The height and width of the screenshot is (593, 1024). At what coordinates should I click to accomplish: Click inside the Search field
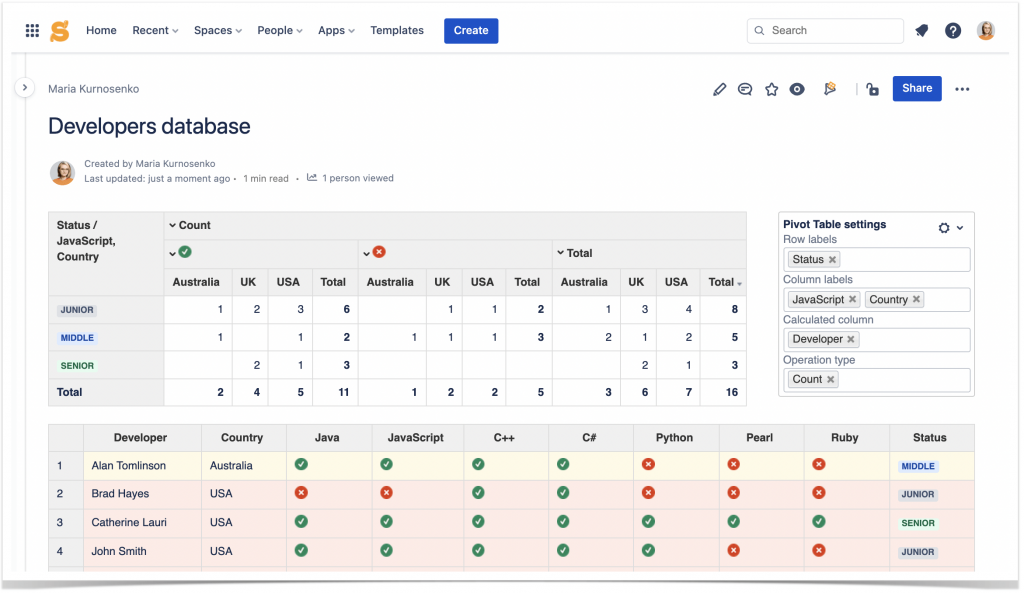click(x=825, y=30)
